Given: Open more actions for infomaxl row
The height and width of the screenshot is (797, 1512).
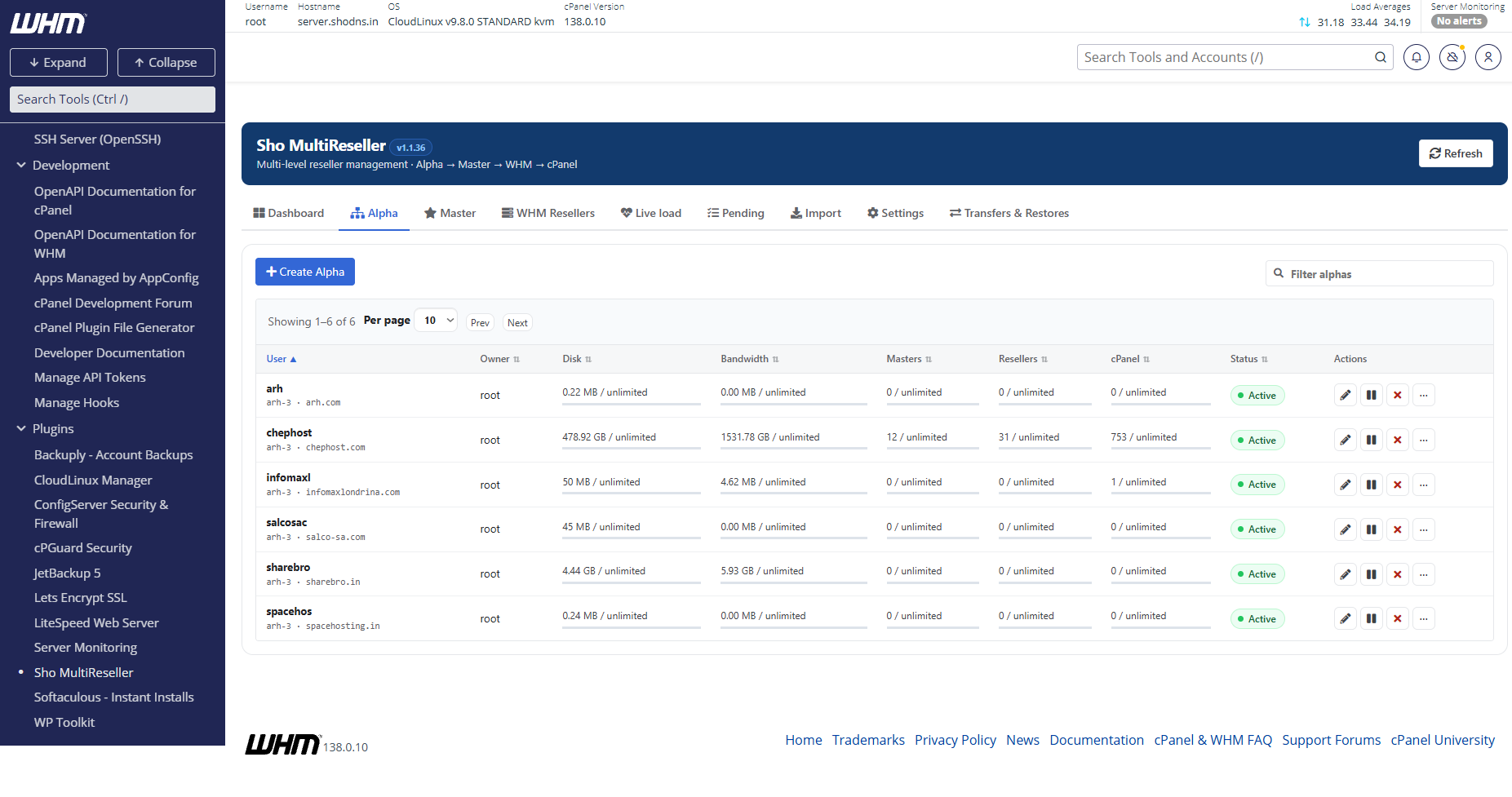Looking at the screenshot, I should click(x=1424, y=485).
